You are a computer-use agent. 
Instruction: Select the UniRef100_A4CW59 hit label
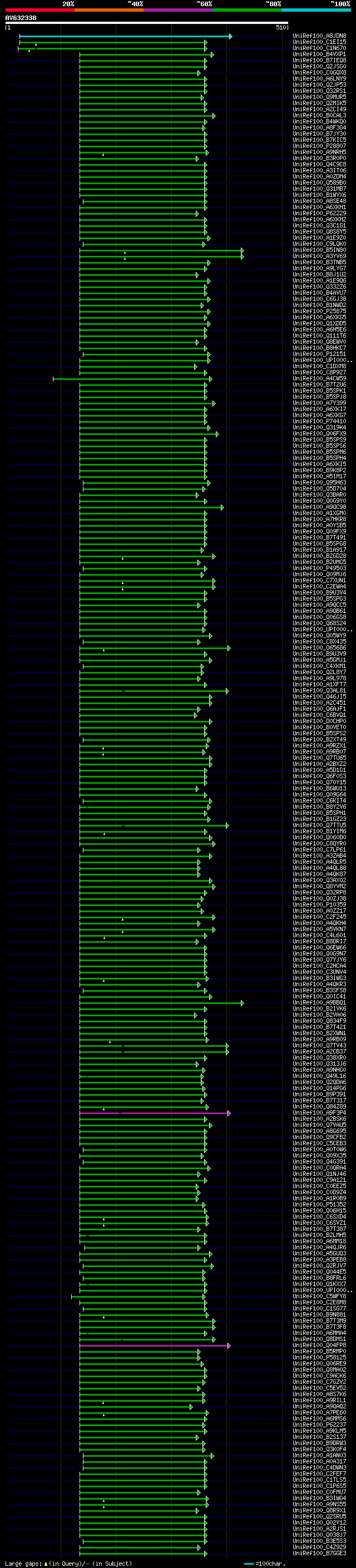coord(319,379)
